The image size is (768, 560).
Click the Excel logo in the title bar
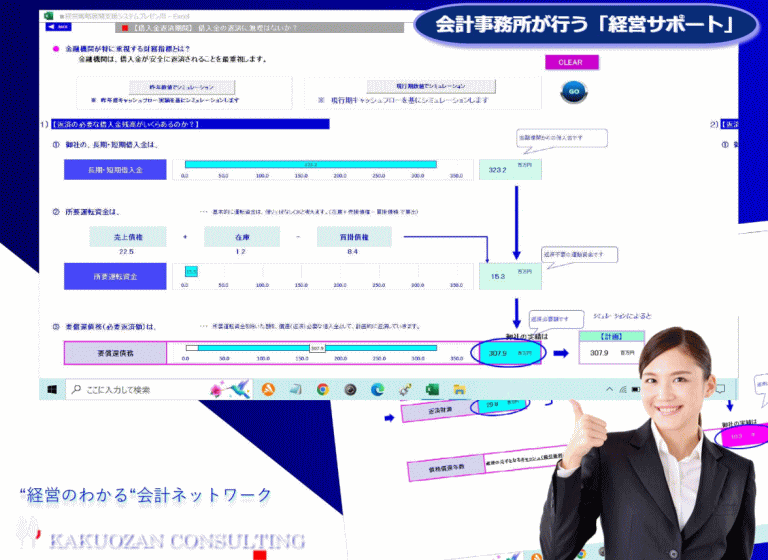click(x=49, y=16)
